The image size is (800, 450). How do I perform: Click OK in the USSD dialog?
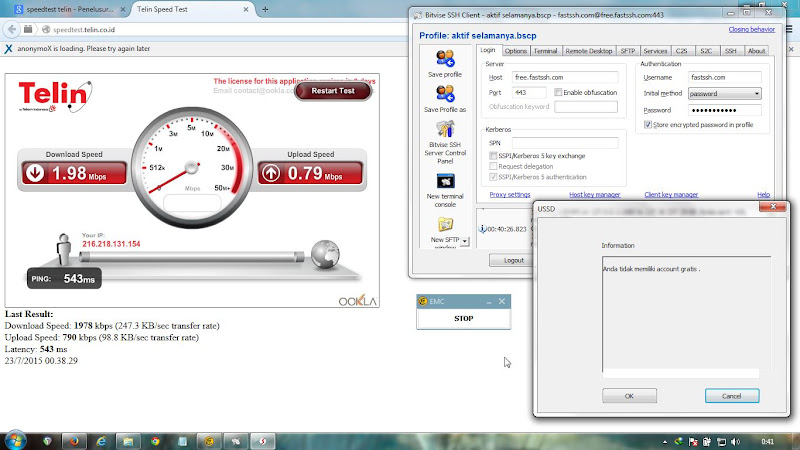[629, 396]
